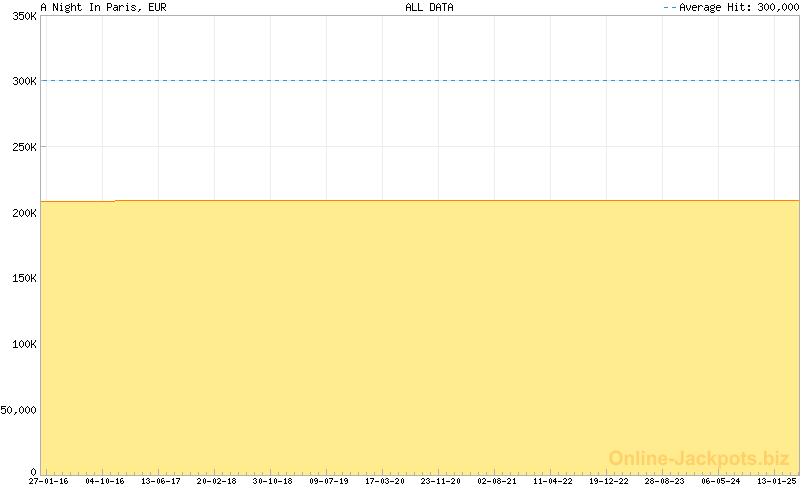Select the 04-10-16 date marker
The width and height of the screenshot is (800, 490).
point(105,481)
